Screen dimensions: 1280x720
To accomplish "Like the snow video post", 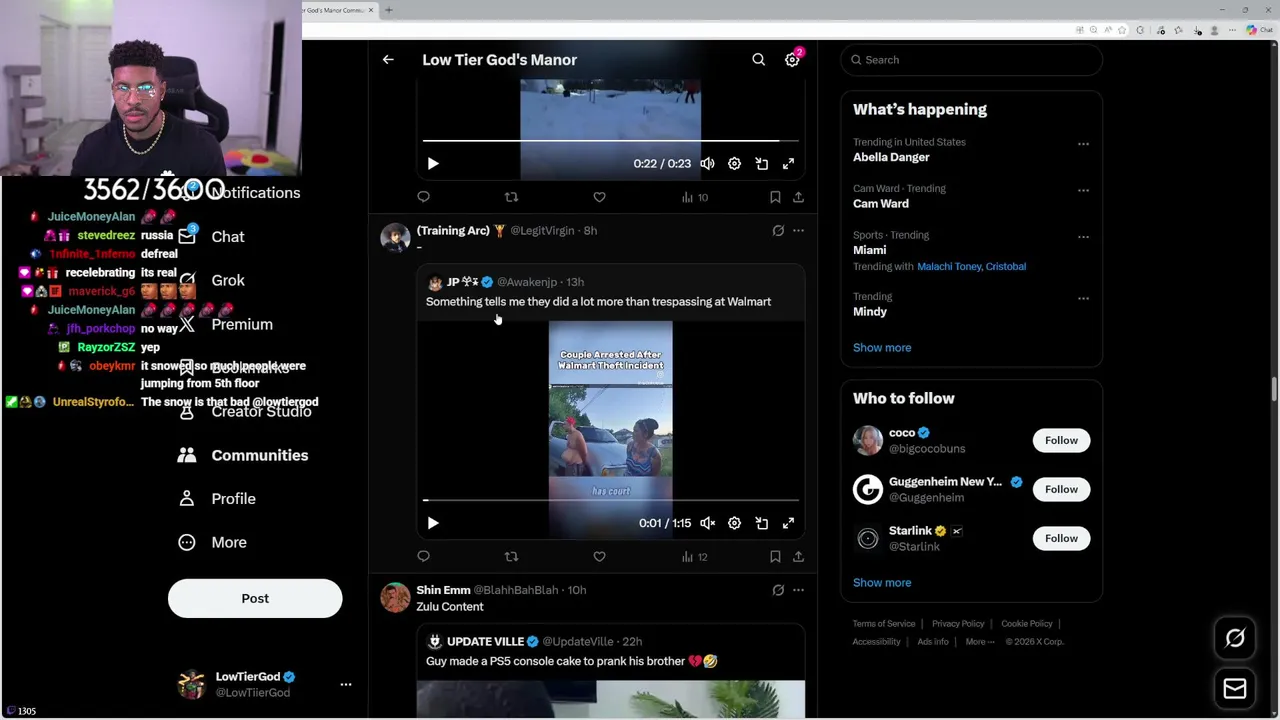I will point(599,197).
